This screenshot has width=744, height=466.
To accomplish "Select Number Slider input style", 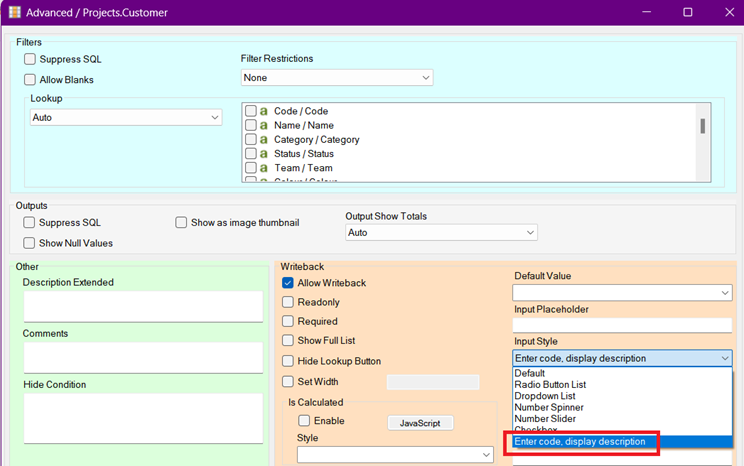I will click(x=622, y=419).
